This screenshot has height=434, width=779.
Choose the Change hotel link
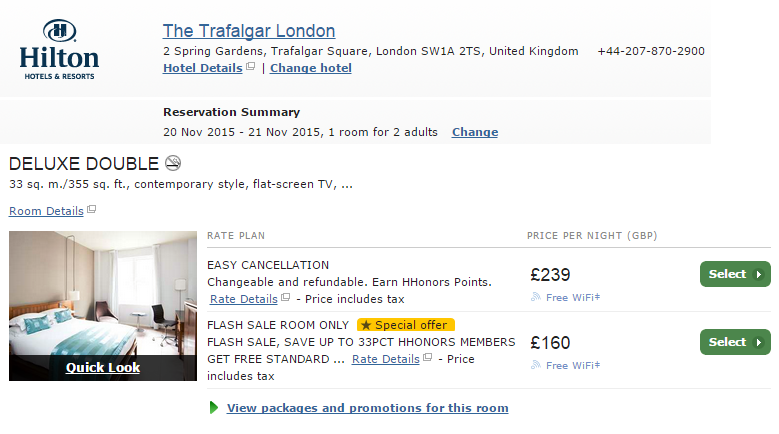coord(311,68)
